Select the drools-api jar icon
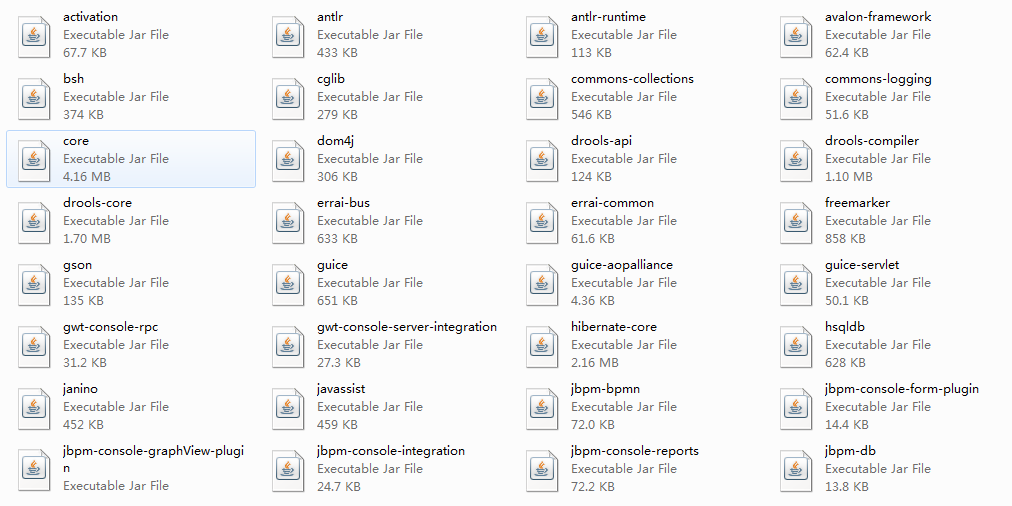The width and height of the screenshot is (1012, 506). [x=542, y=160]
